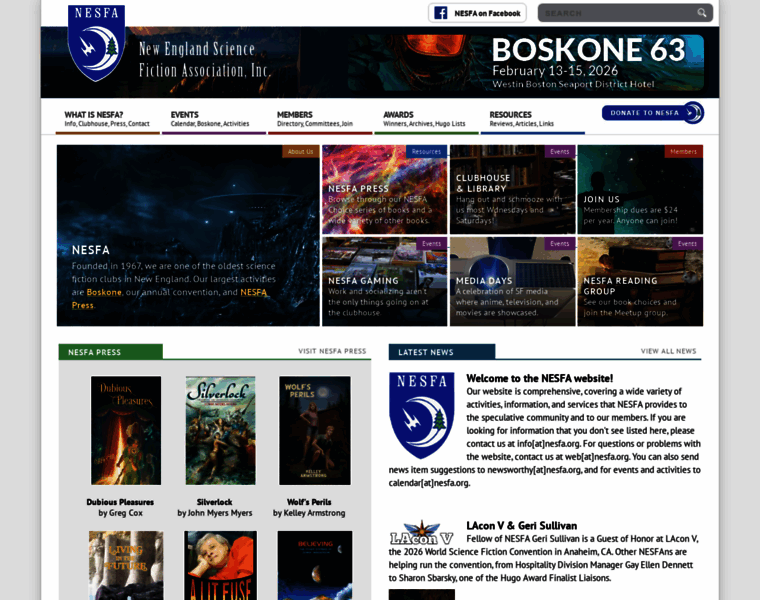Image resolution: width=760 pixels, height=600 pixels.
Task: Click 'New England Science Fiction Association' title
Action: pos(204,59)
